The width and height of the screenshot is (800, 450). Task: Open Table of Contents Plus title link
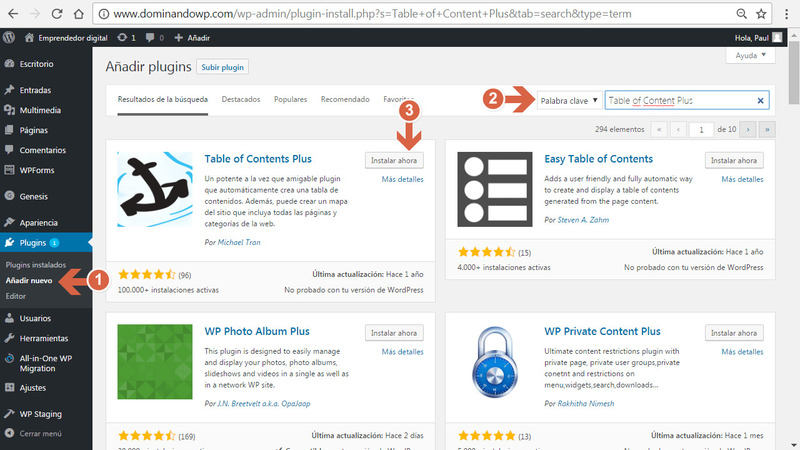click(258, 159)
